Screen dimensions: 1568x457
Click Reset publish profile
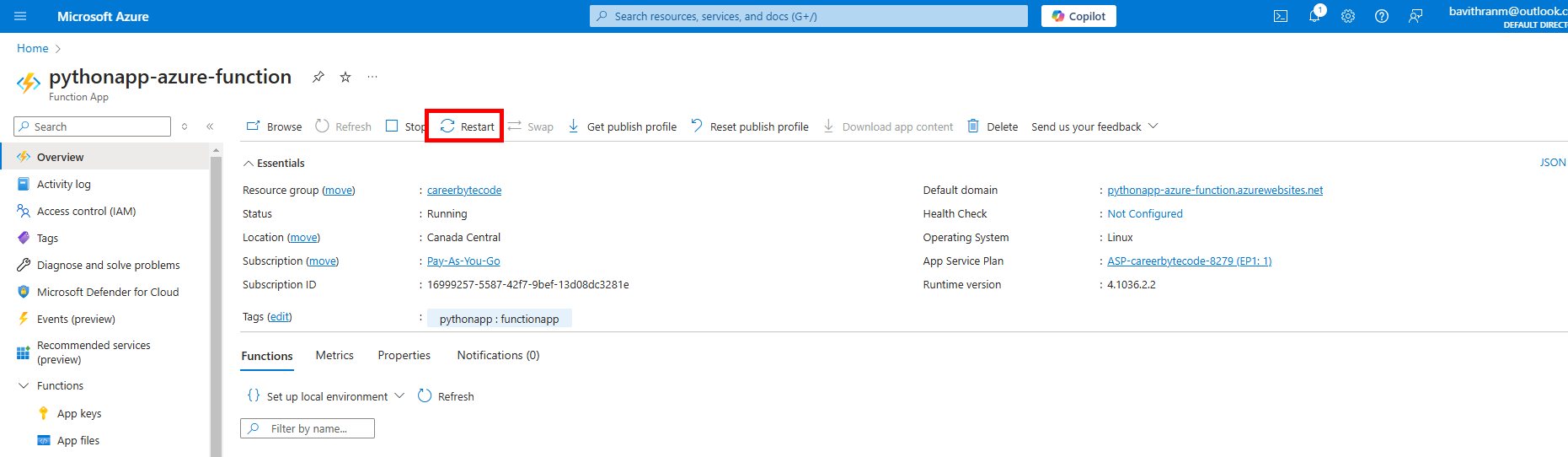(x=750, y=126)
